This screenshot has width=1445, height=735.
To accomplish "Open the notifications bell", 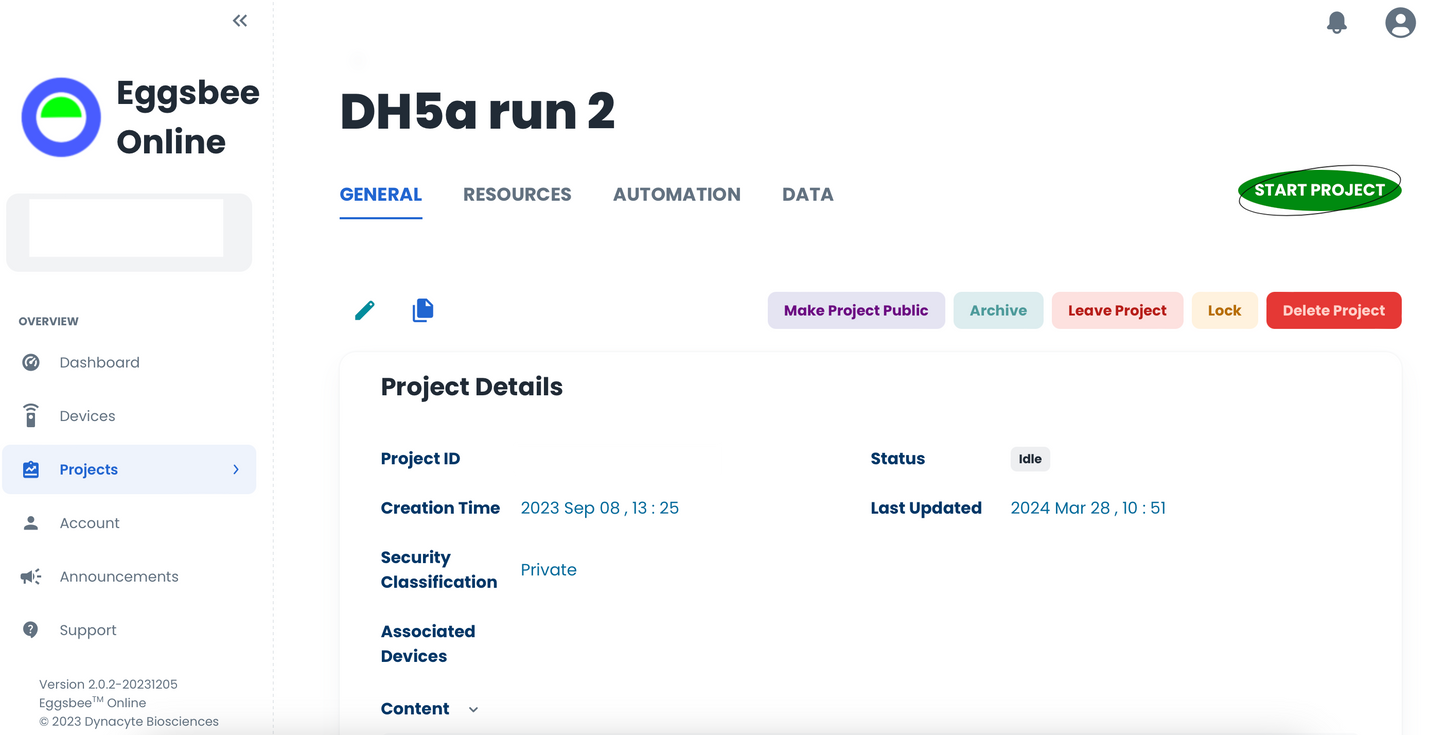I will point(1336,23).
